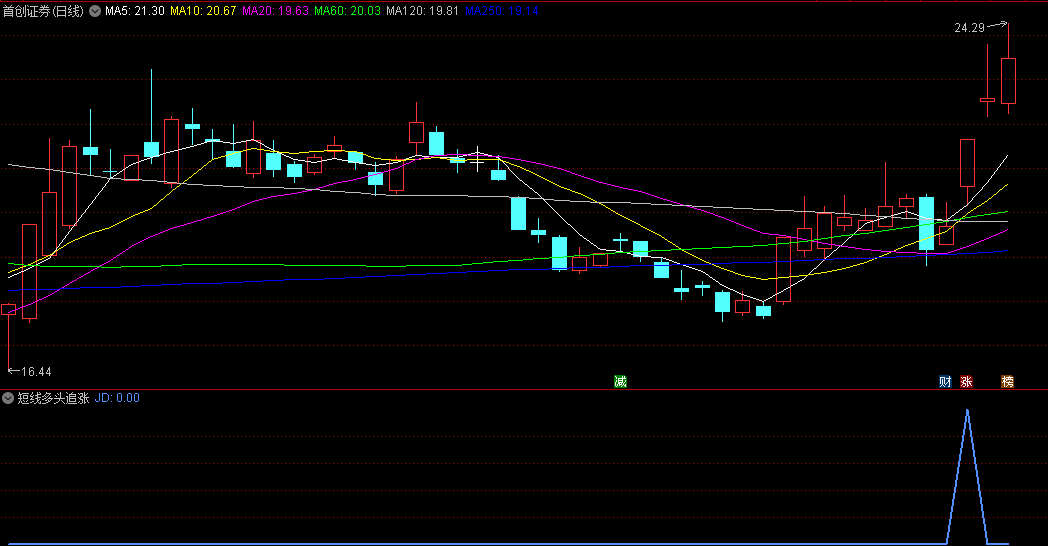Click the JD indicator spike peak
This screenshot has width=1048, height=546.
coord(967,410)
